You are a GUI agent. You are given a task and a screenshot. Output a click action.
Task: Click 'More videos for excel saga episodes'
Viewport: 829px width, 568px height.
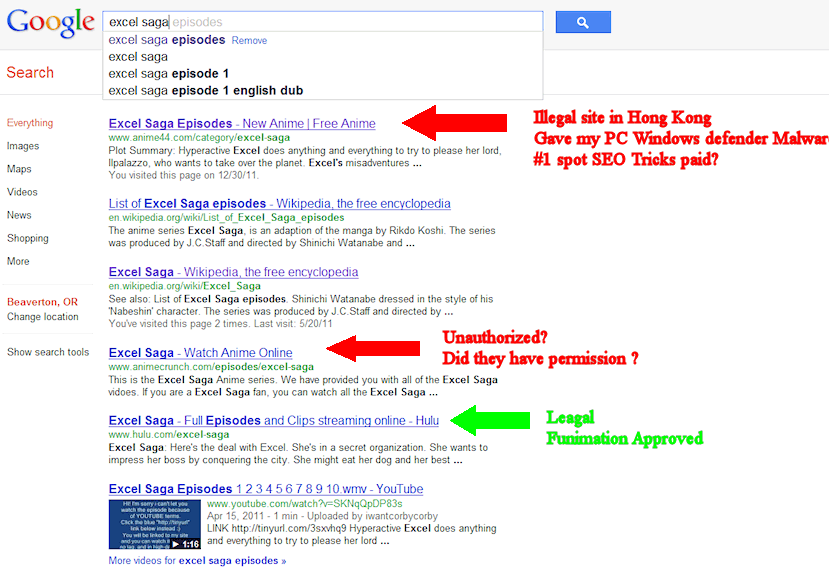coord(197,561)
